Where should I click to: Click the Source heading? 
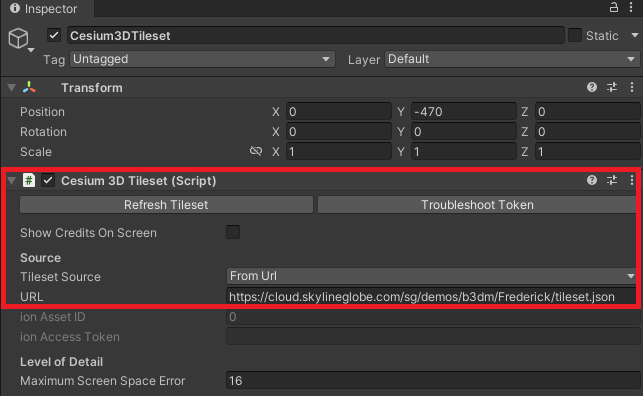[x=40, y=257]
